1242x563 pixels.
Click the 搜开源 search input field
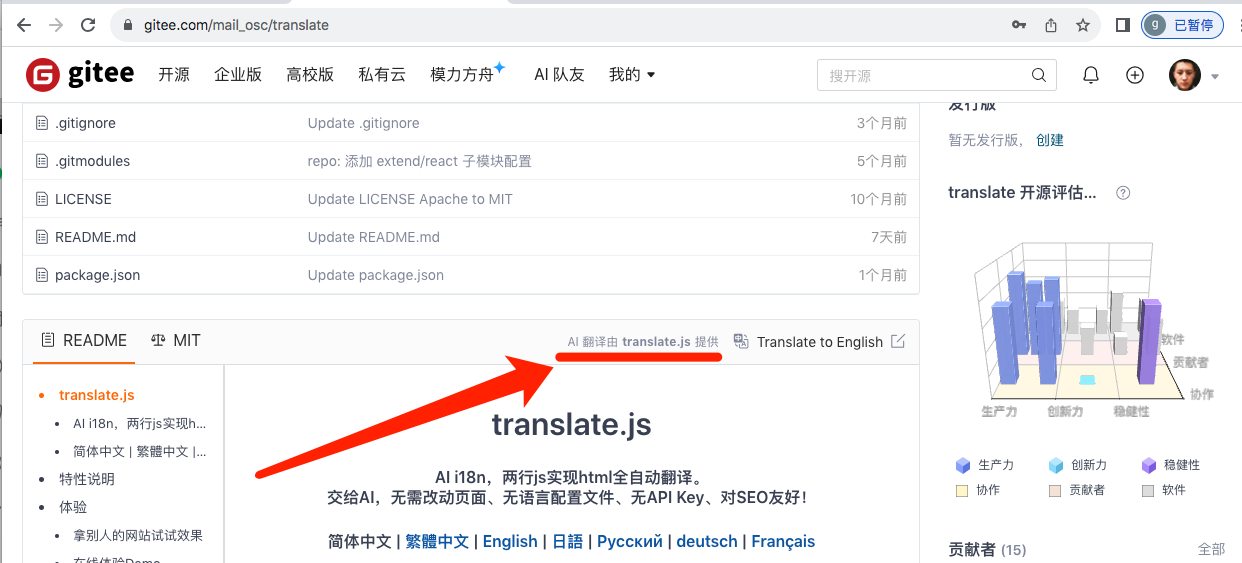pyautogui.click(x=924, y=75)
